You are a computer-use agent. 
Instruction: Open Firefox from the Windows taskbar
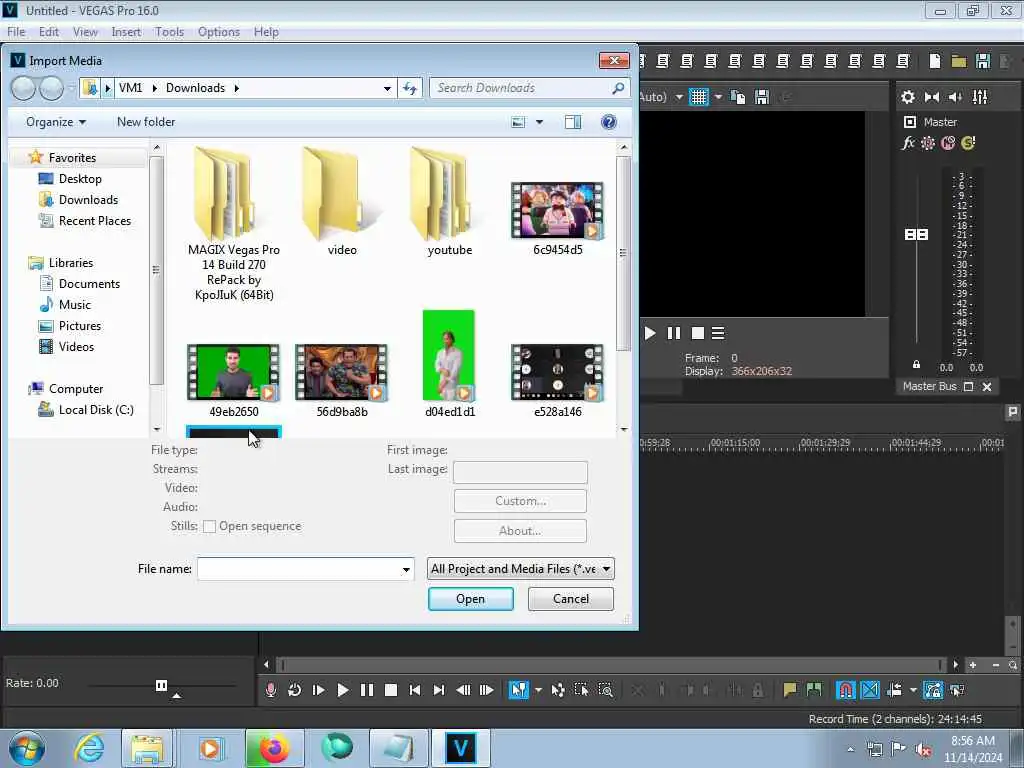coord(274,748)
